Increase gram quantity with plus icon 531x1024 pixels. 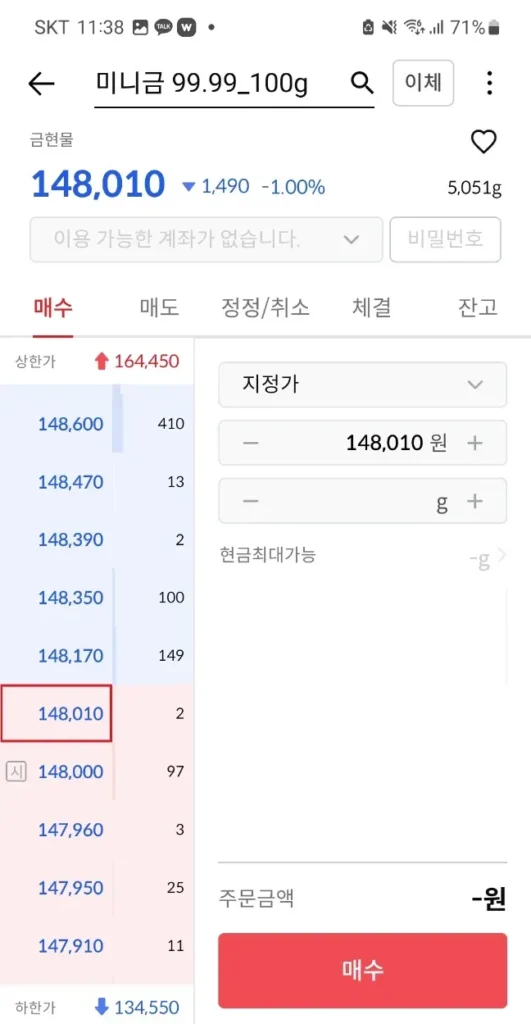coord(475,501)
